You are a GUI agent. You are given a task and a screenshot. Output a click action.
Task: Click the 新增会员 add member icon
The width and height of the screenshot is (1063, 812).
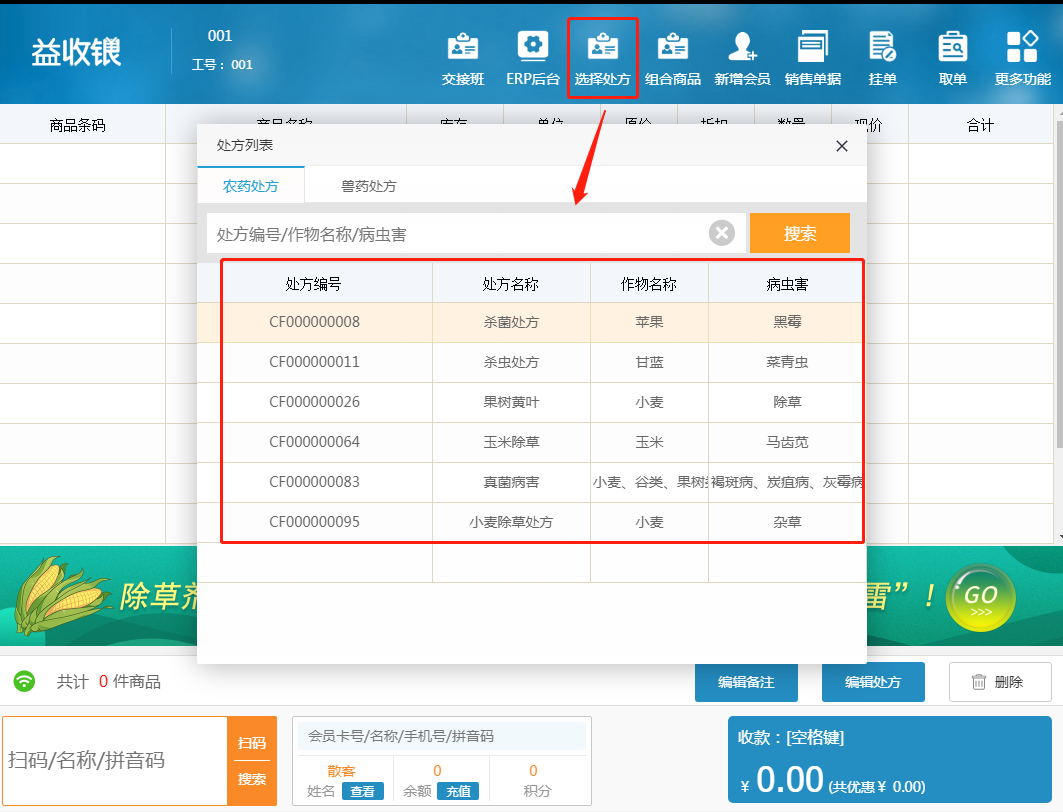pyautogui.click(x=742, y=58)
